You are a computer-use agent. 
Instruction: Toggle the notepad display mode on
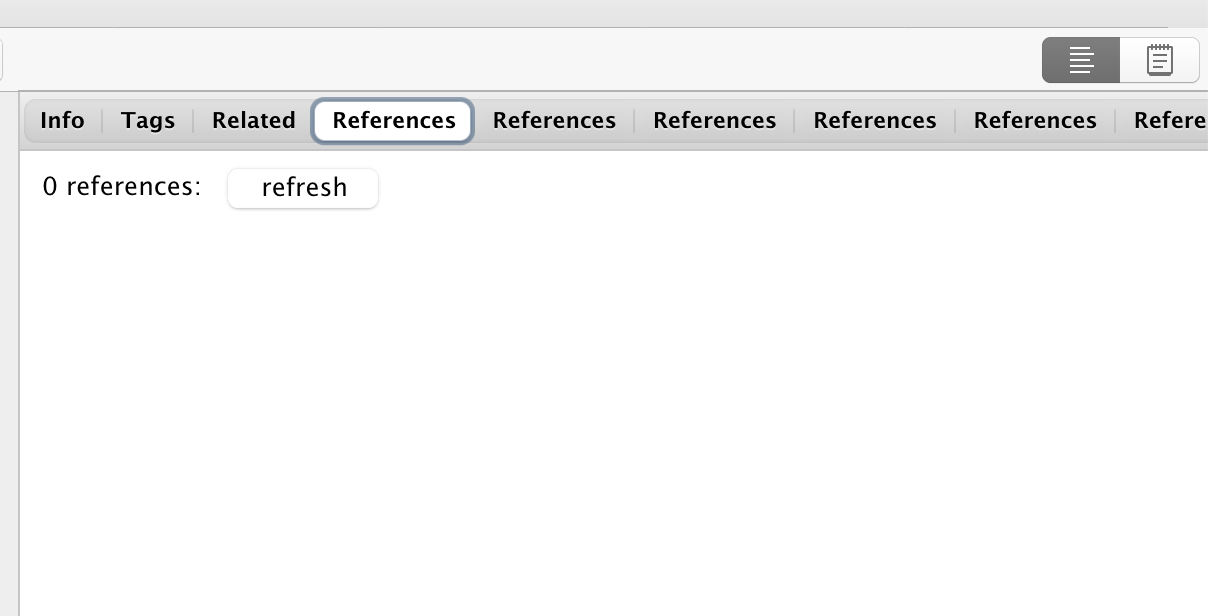(1158, 59)
